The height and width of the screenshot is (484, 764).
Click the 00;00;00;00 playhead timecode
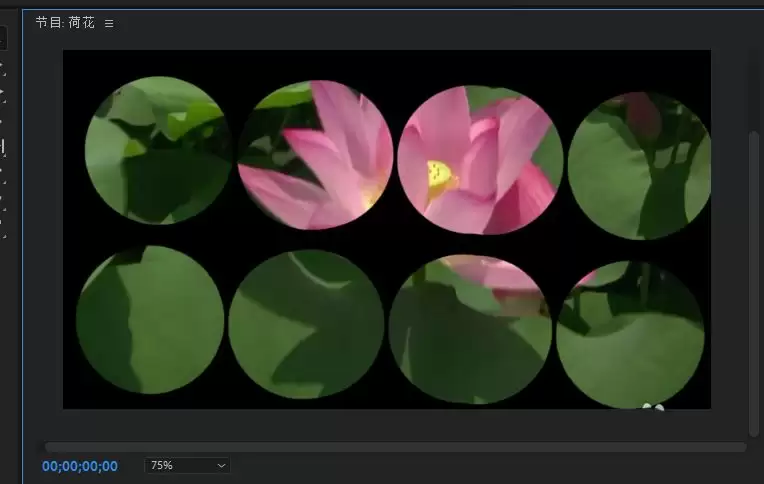(x=80, y=466)
